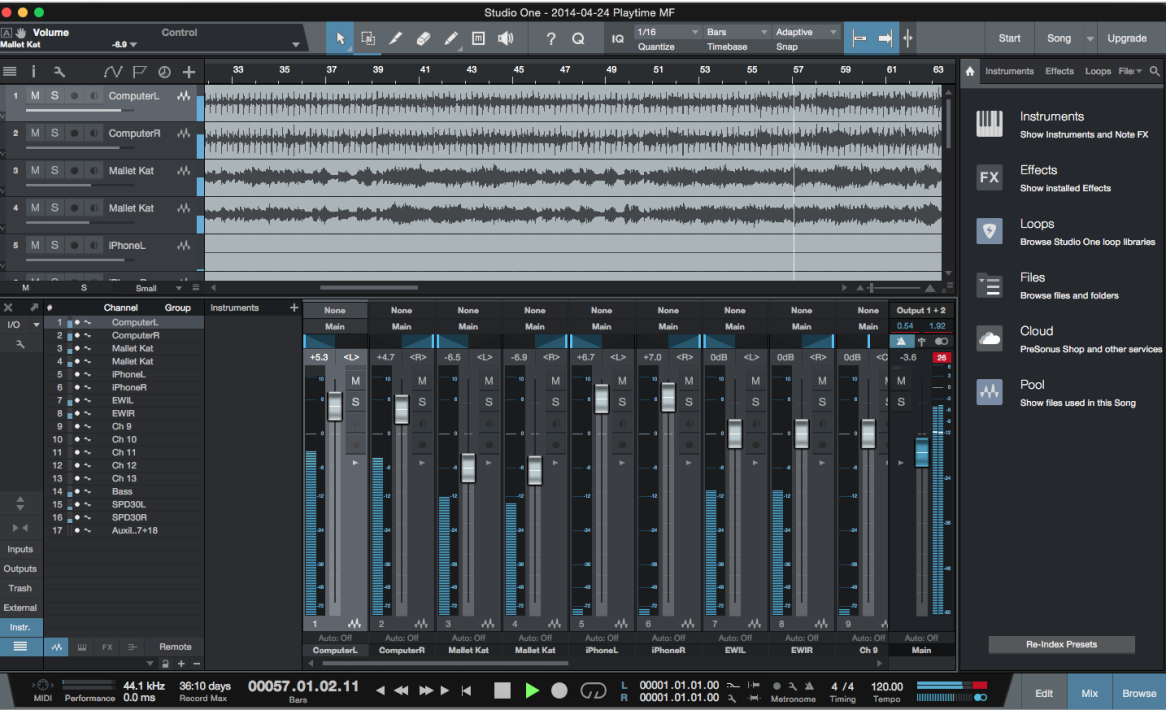Open the Pool files icon
The width and height of the screenshot is (1166, 710).
click(x=989, y=392)
